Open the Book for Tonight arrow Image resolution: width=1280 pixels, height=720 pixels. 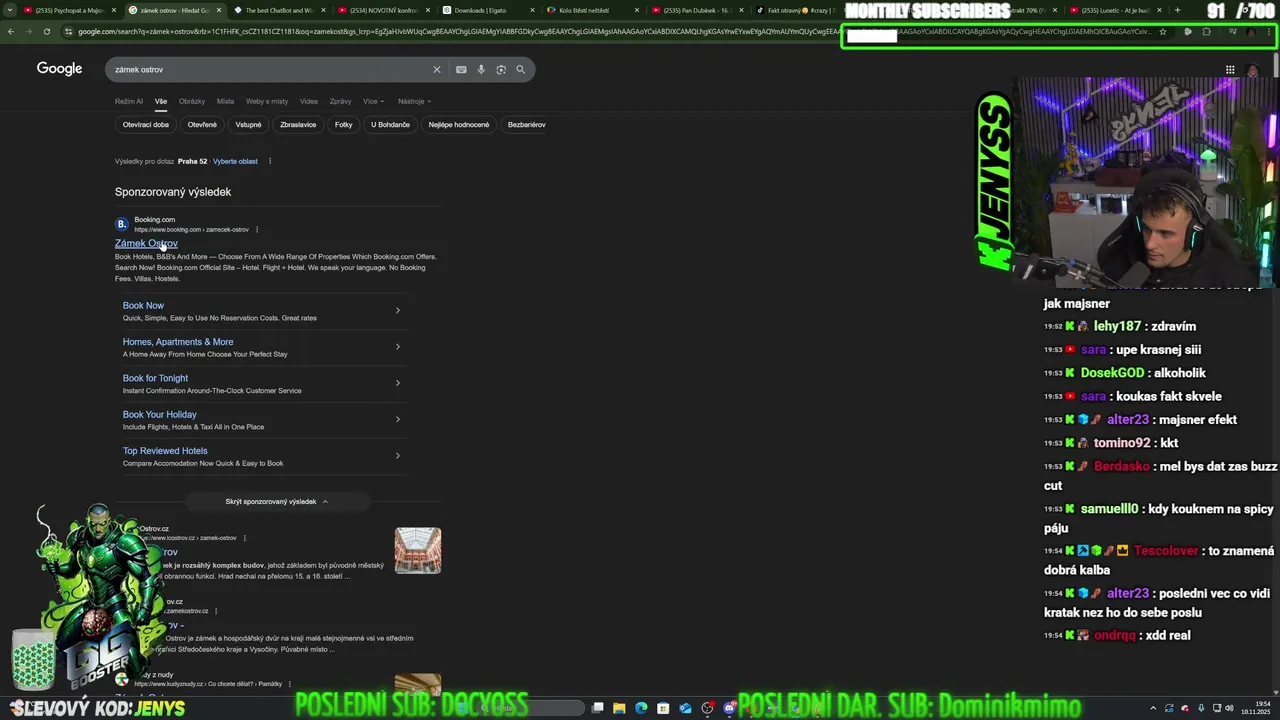(397, 383)
